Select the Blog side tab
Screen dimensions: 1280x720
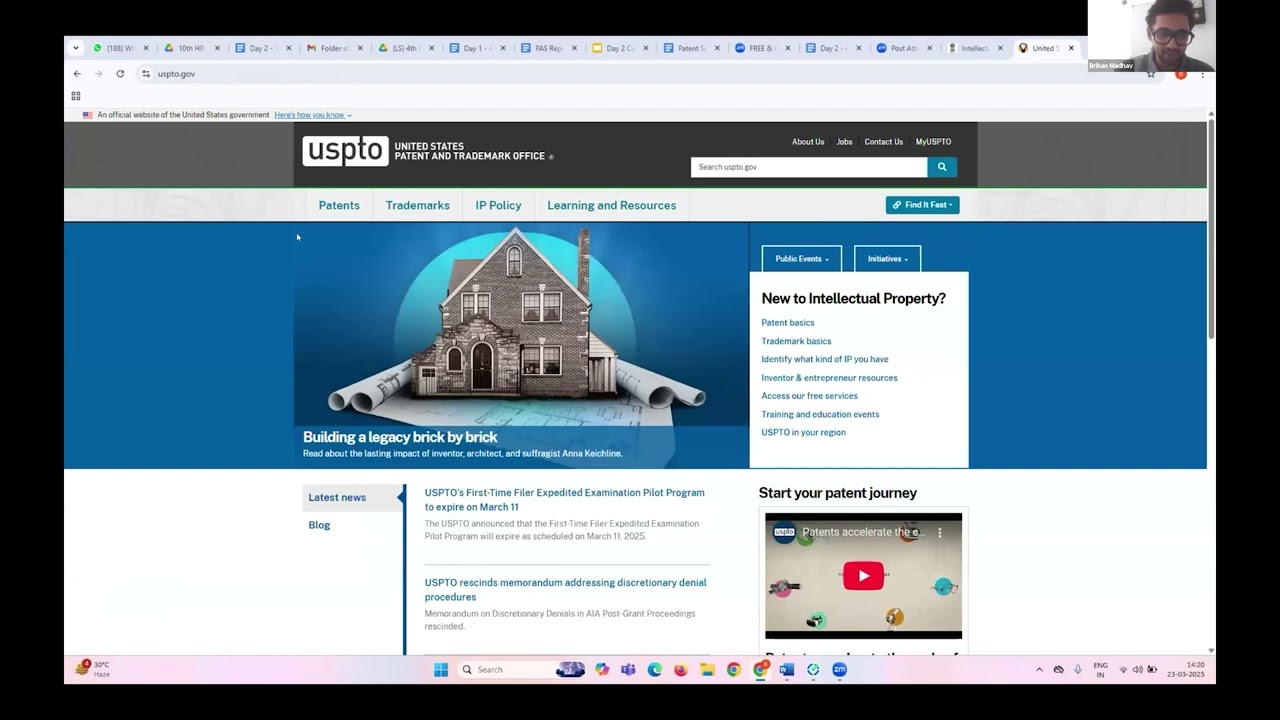[x=319, y=525]
